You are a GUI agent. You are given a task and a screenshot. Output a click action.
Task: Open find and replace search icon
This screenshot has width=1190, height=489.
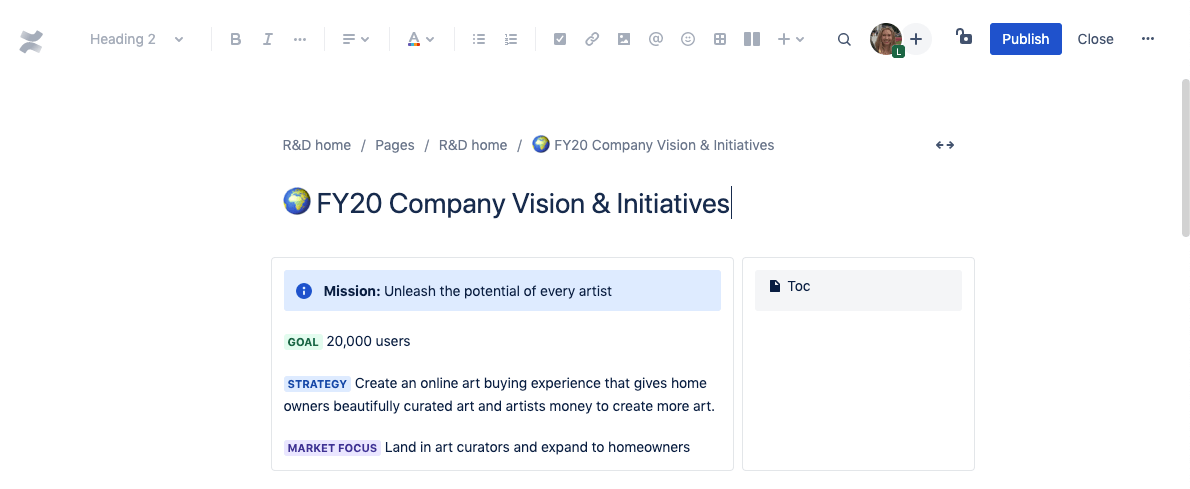pyautogui.click(x=844, y=39)
